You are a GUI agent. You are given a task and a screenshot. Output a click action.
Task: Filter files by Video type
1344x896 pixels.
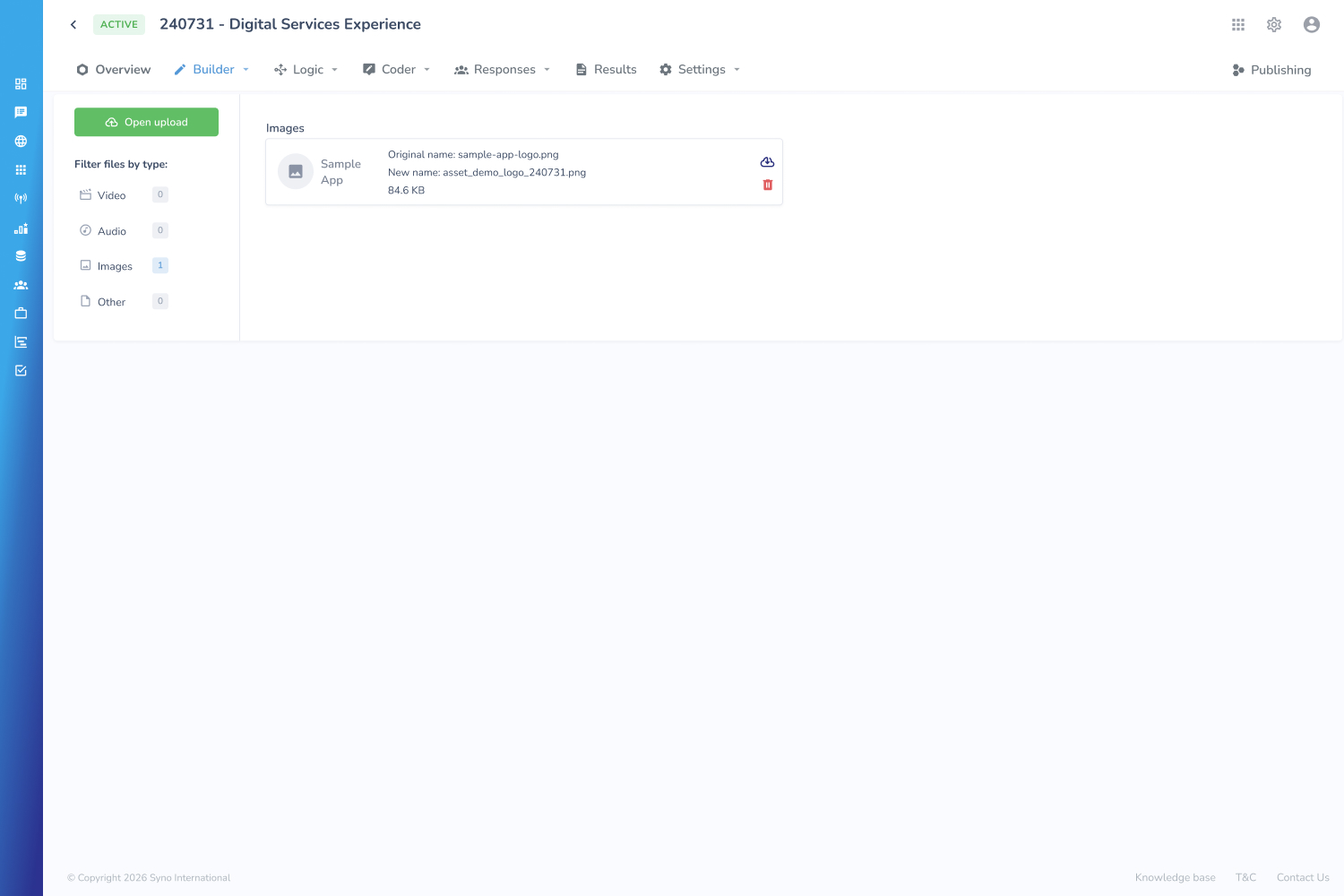pos(124,195)
